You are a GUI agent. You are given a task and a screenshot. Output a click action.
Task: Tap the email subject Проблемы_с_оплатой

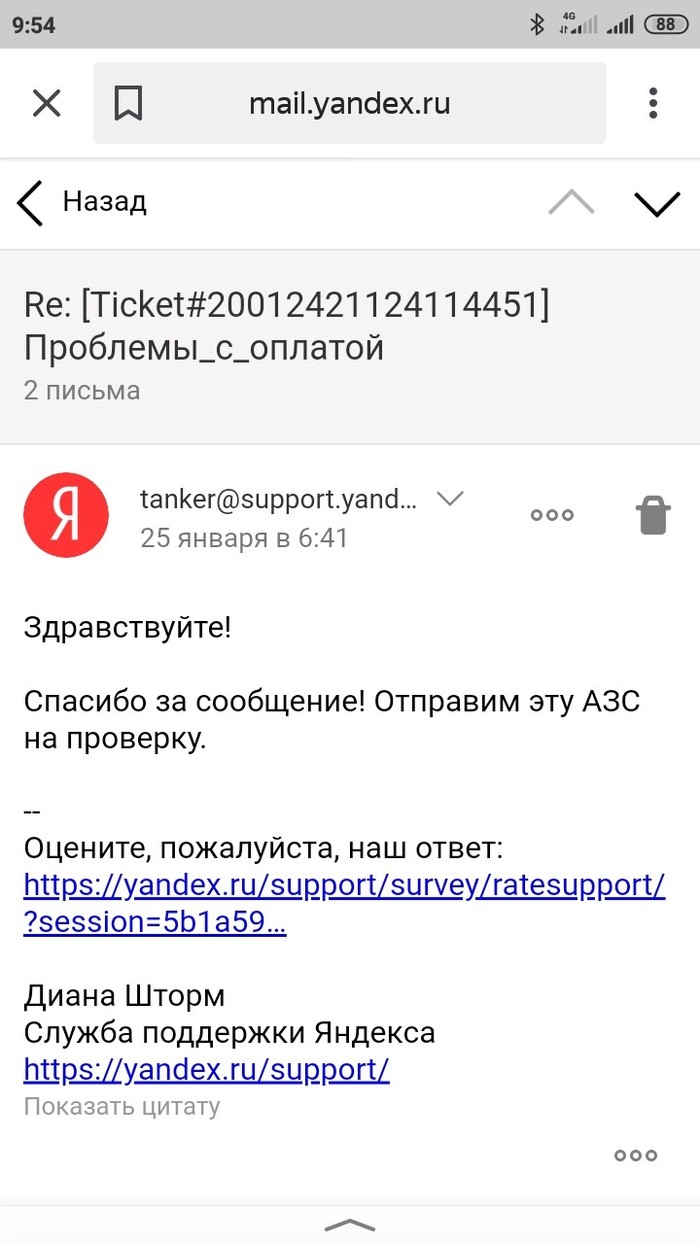coord(204,347)
